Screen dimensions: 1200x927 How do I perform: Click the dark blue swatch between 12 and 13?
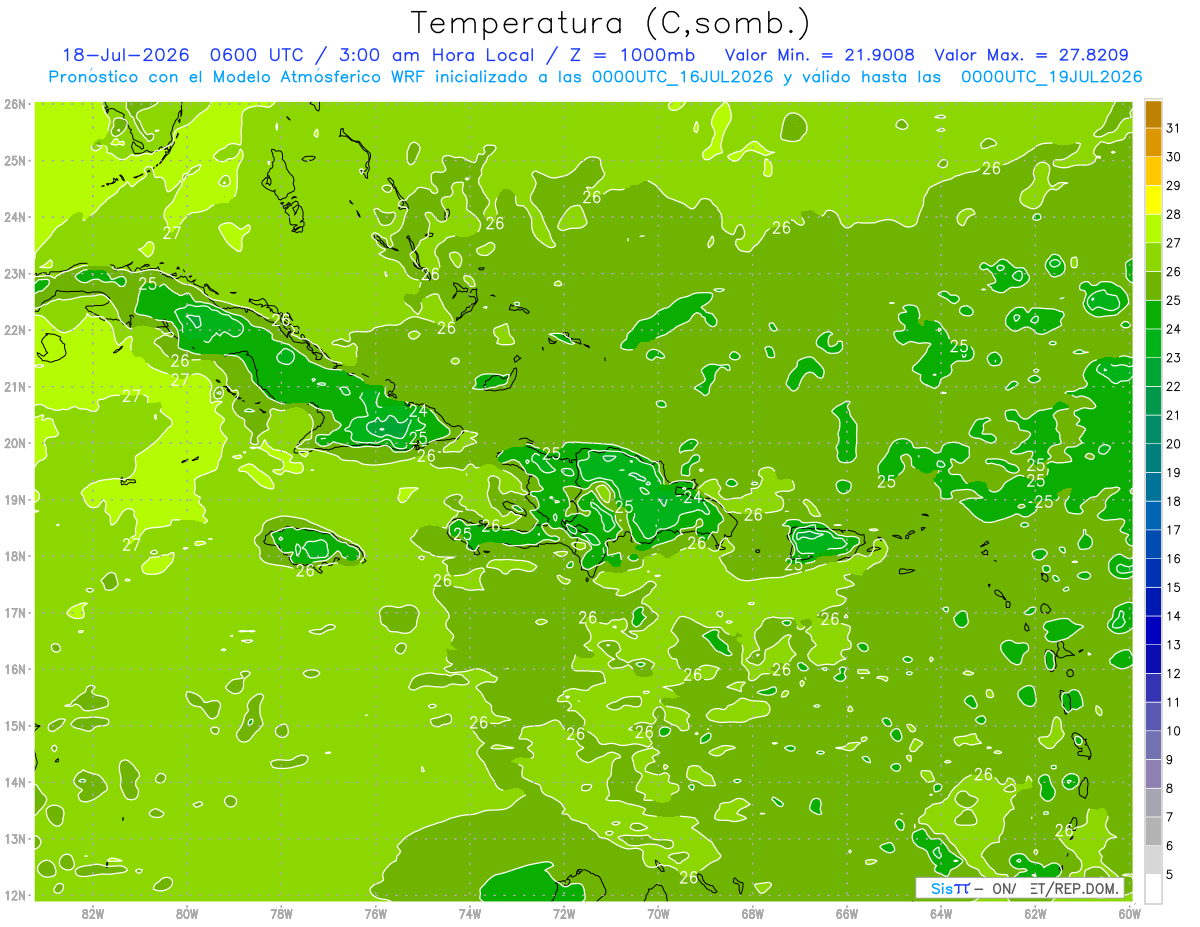tap(1153, 659)
